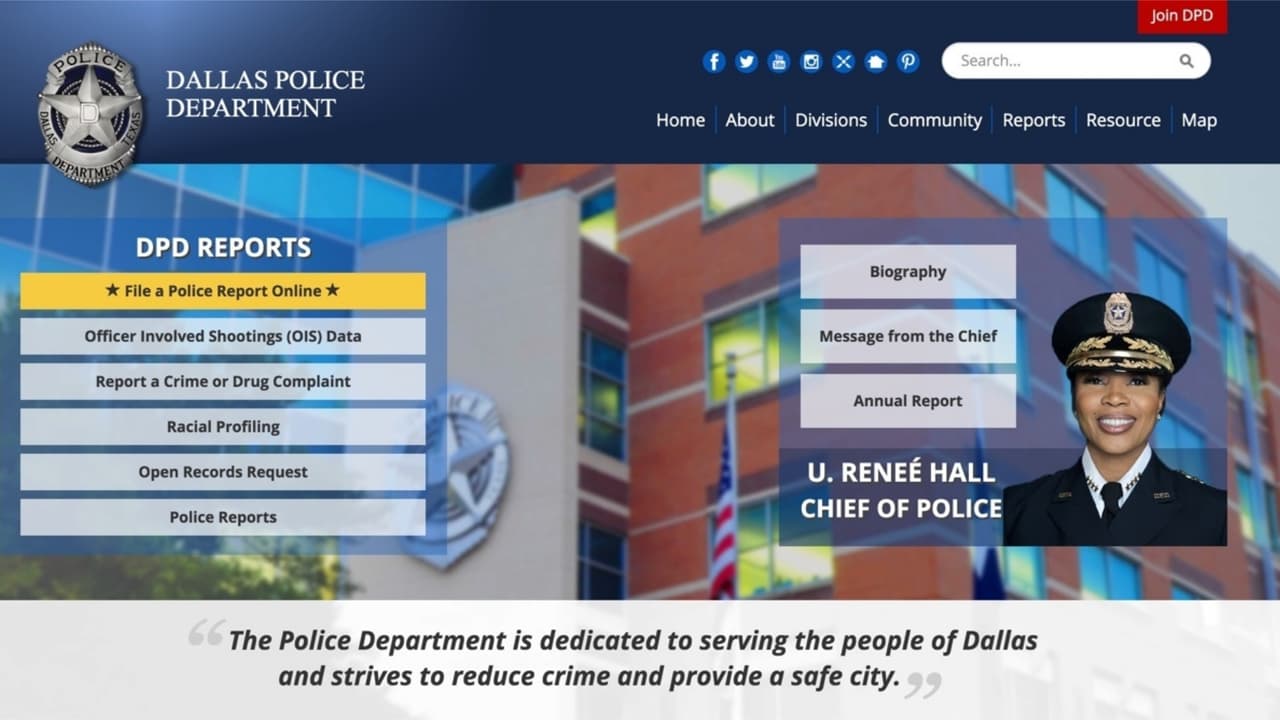Click the X social icon
The height and width of the screenshot is (720, 1280).
click(843, 61)
